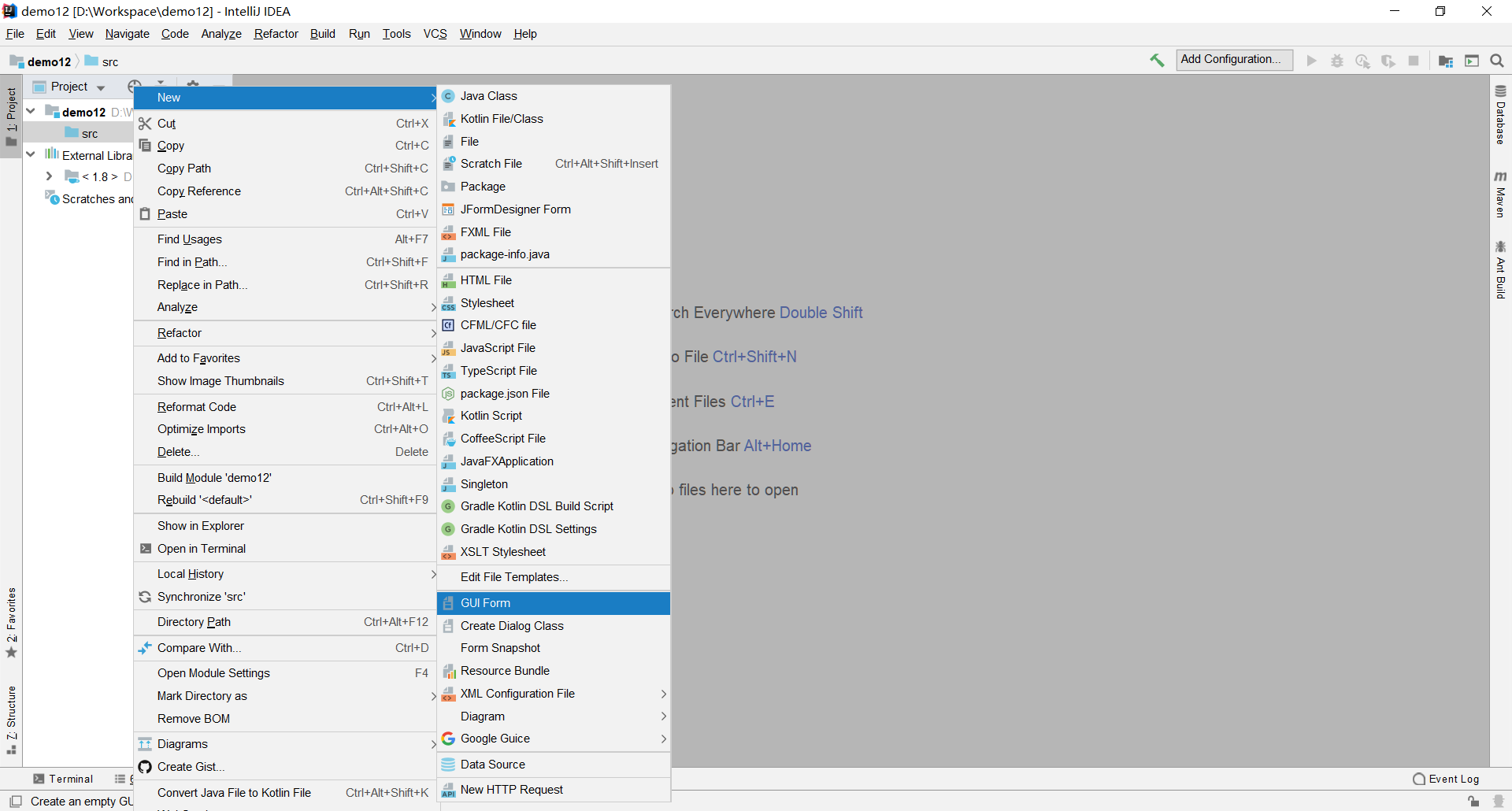The width and height of the screenshot is (1512, 811).
Task: Click the Stop square icon in toolbar
Action: pyautogui.click(x=1414, y=61)
